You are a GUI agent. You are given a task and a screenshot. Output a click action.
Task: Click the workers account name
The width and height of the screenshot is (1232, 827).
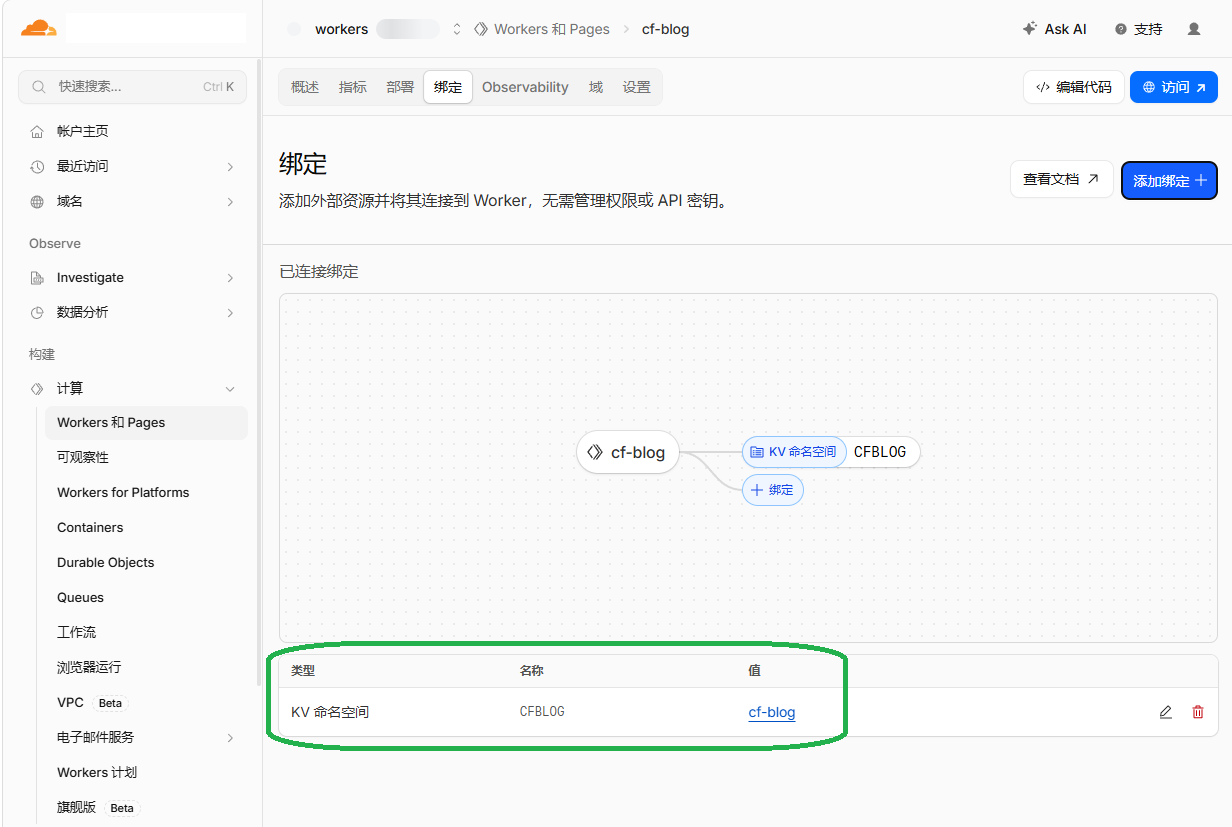341,29
